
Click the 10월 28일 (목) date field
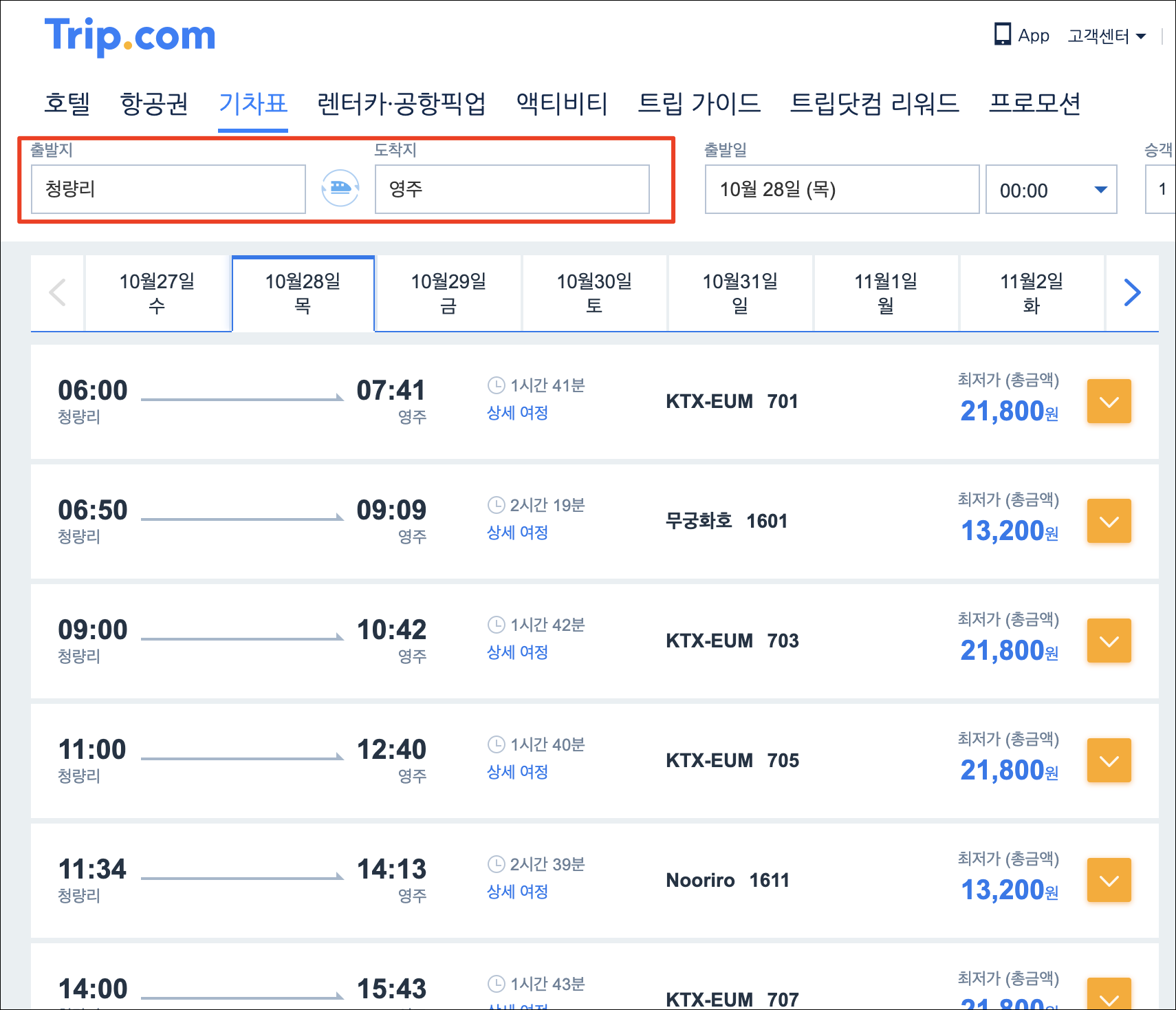point(842,189)
